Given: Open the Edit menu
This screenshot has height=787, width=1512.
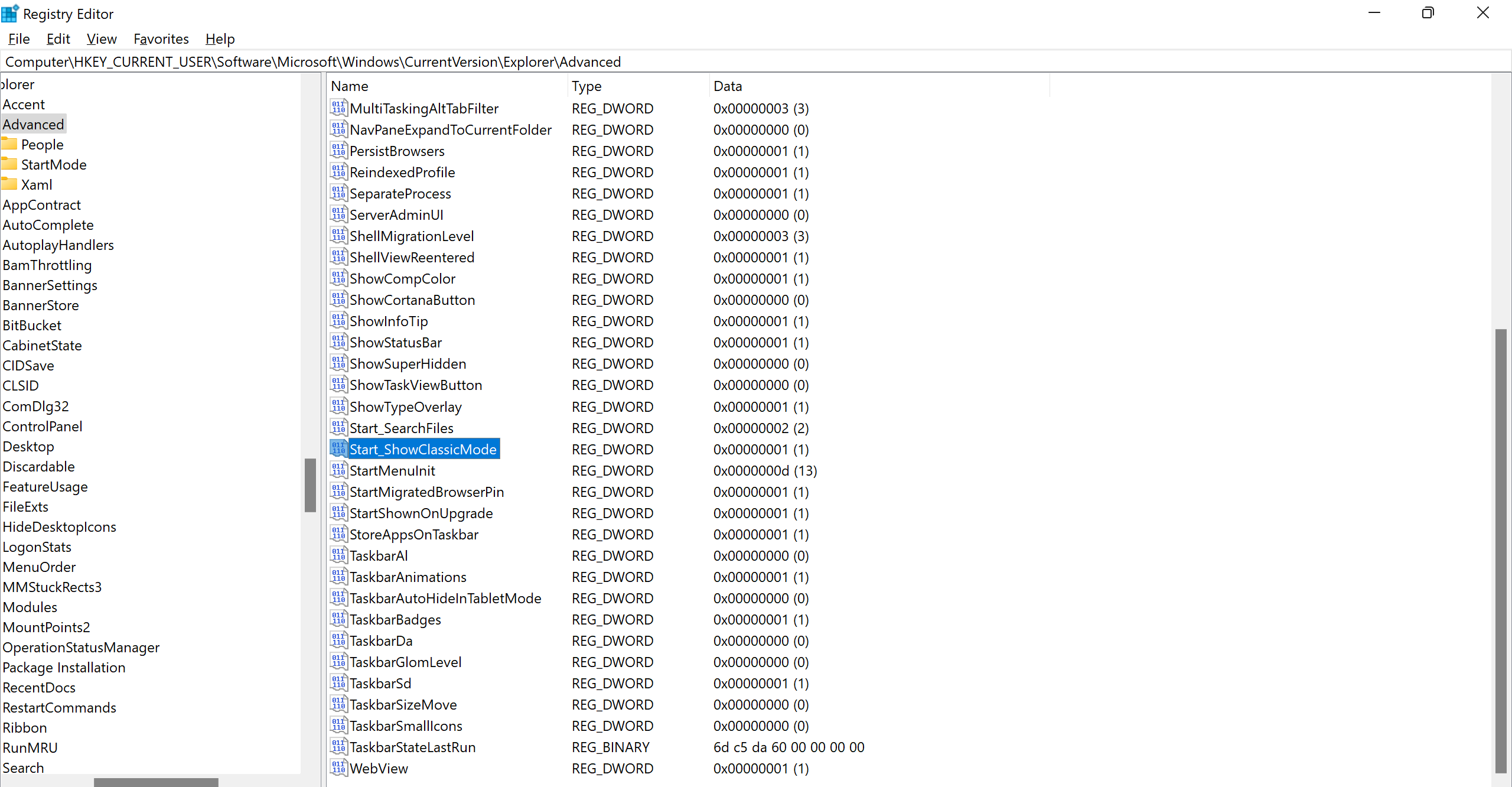Looking at the screenshot, I should pos(57,38).
